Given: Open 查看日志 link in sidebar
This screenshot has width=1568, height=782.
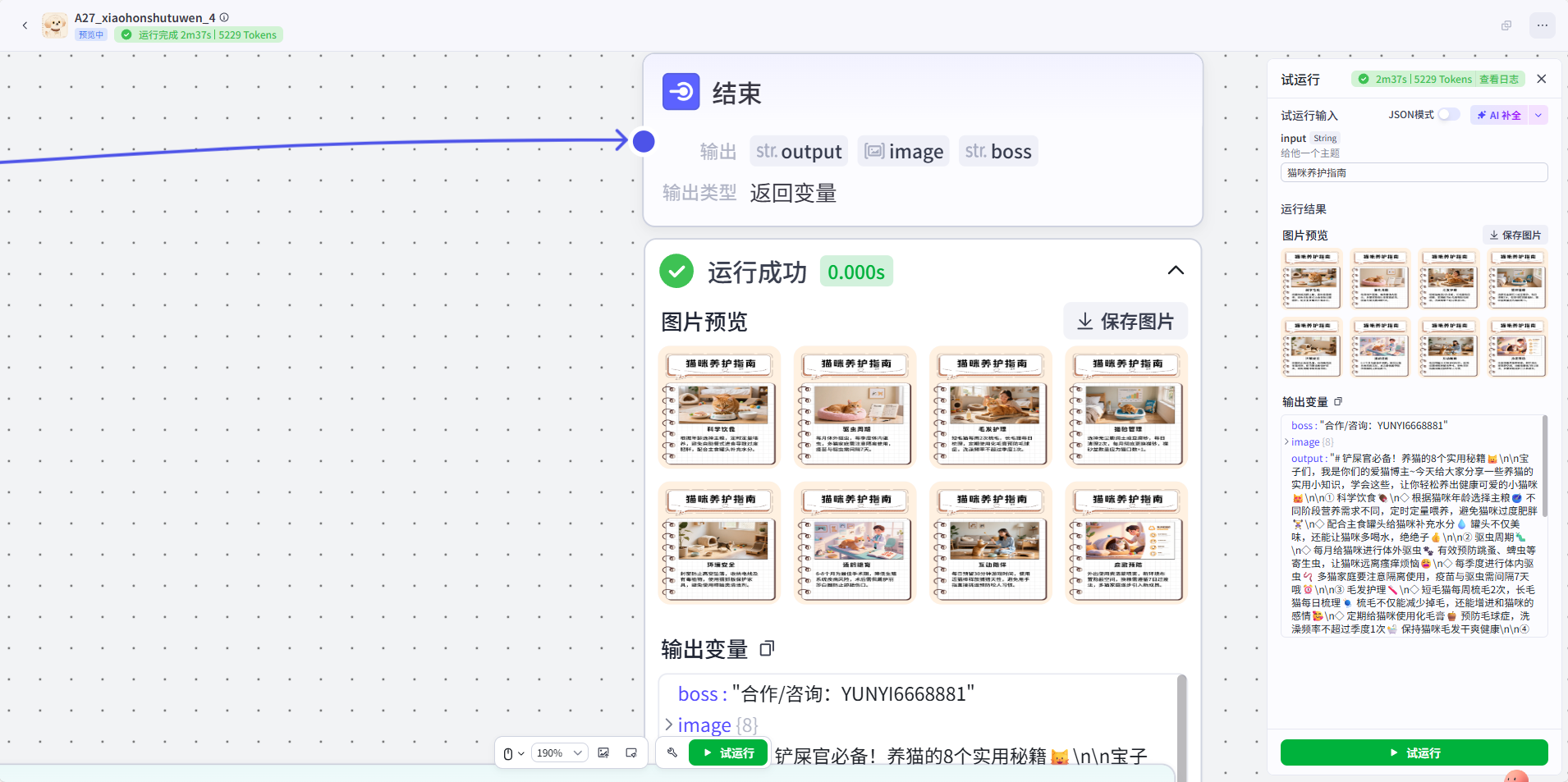Looking at the screenshot, I should pos(1499,80).
